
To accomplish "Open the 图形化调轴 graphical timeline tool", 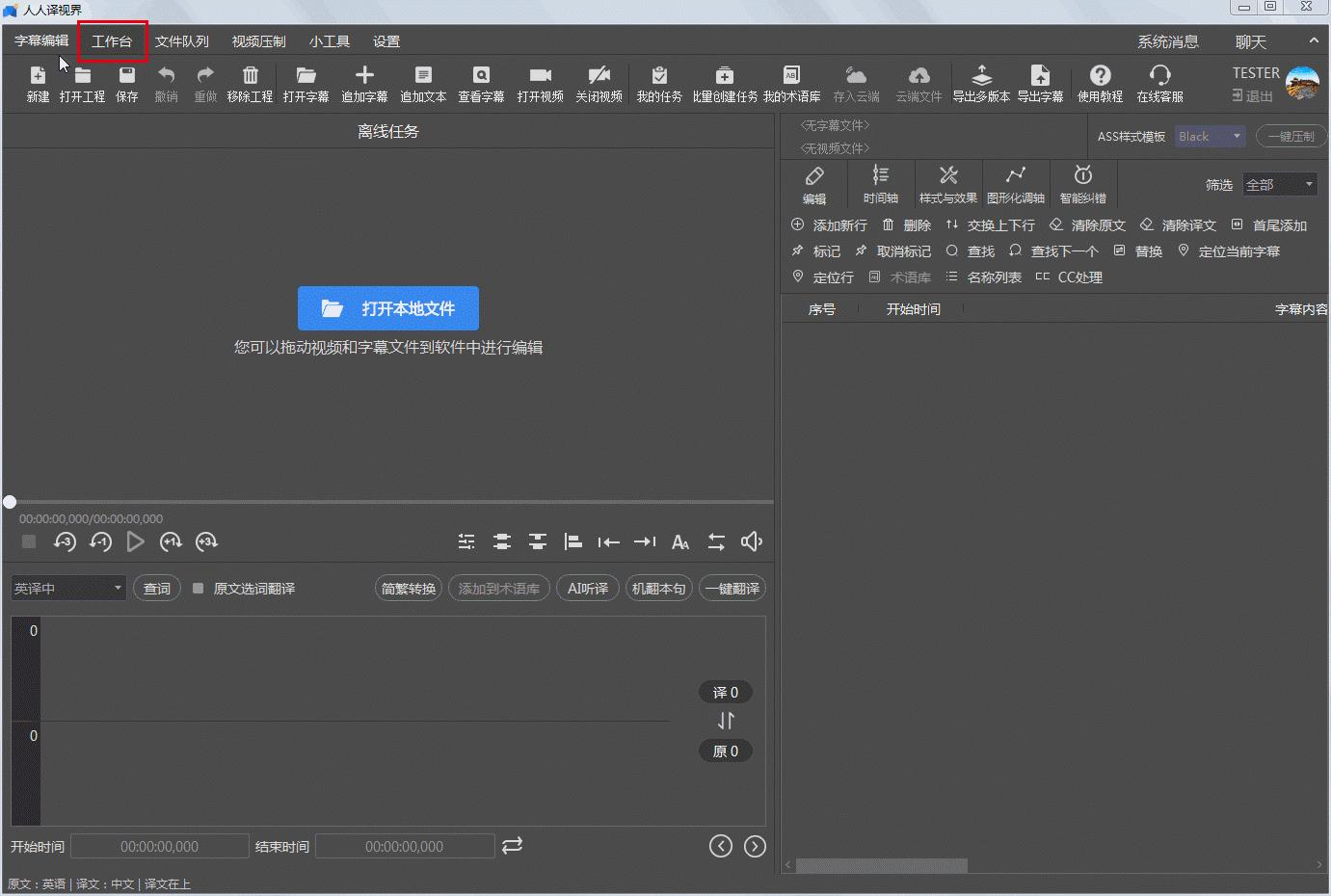I will click(x=1015, y=175).
